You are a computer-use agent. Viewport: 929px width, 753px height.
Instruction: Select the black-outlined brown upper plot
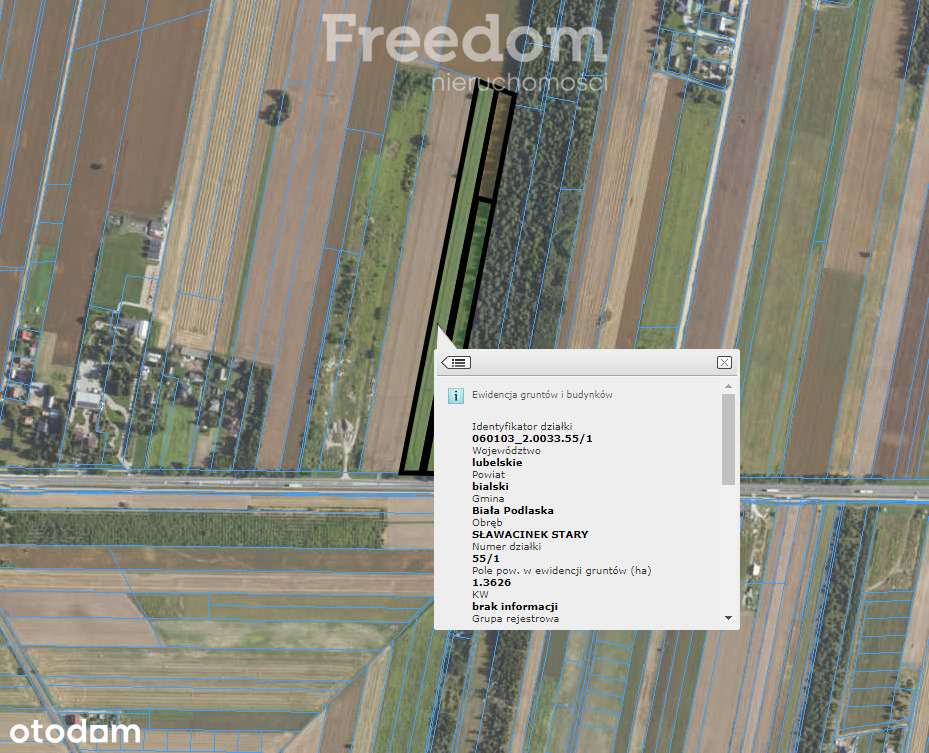coord(494,145)
